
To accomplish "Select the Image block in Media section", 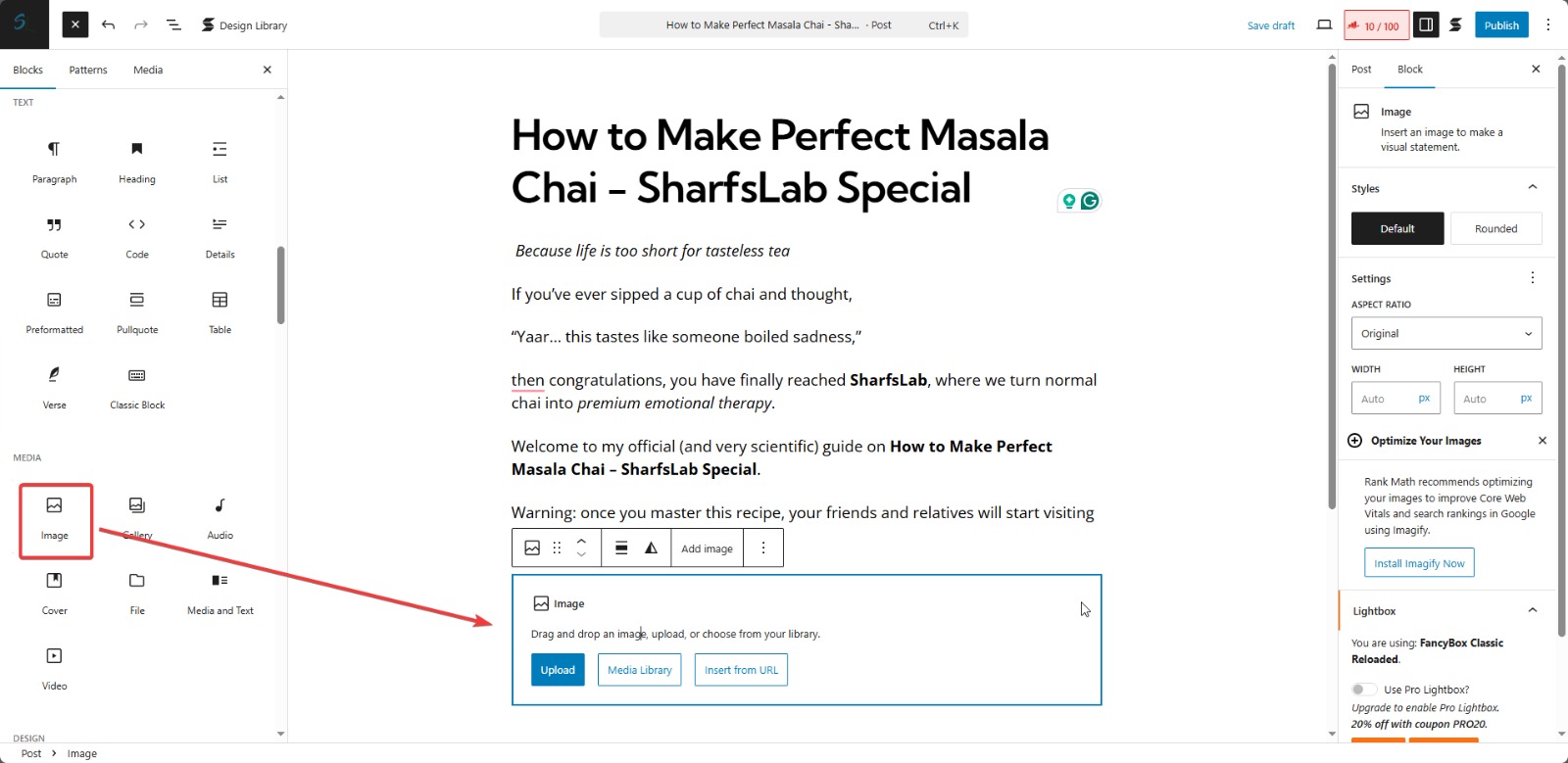I will (x=54, y=519).
